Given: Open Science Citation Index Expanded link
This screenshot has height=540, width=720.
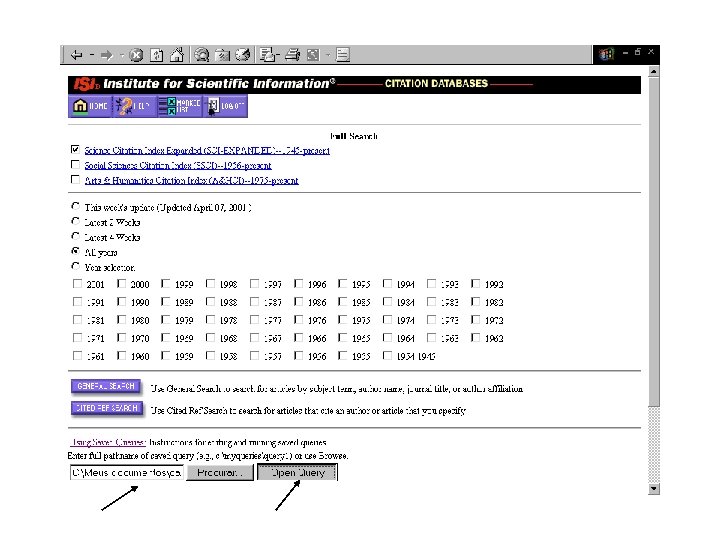Looking at the screenshot, I should click(x=207, y=151).
